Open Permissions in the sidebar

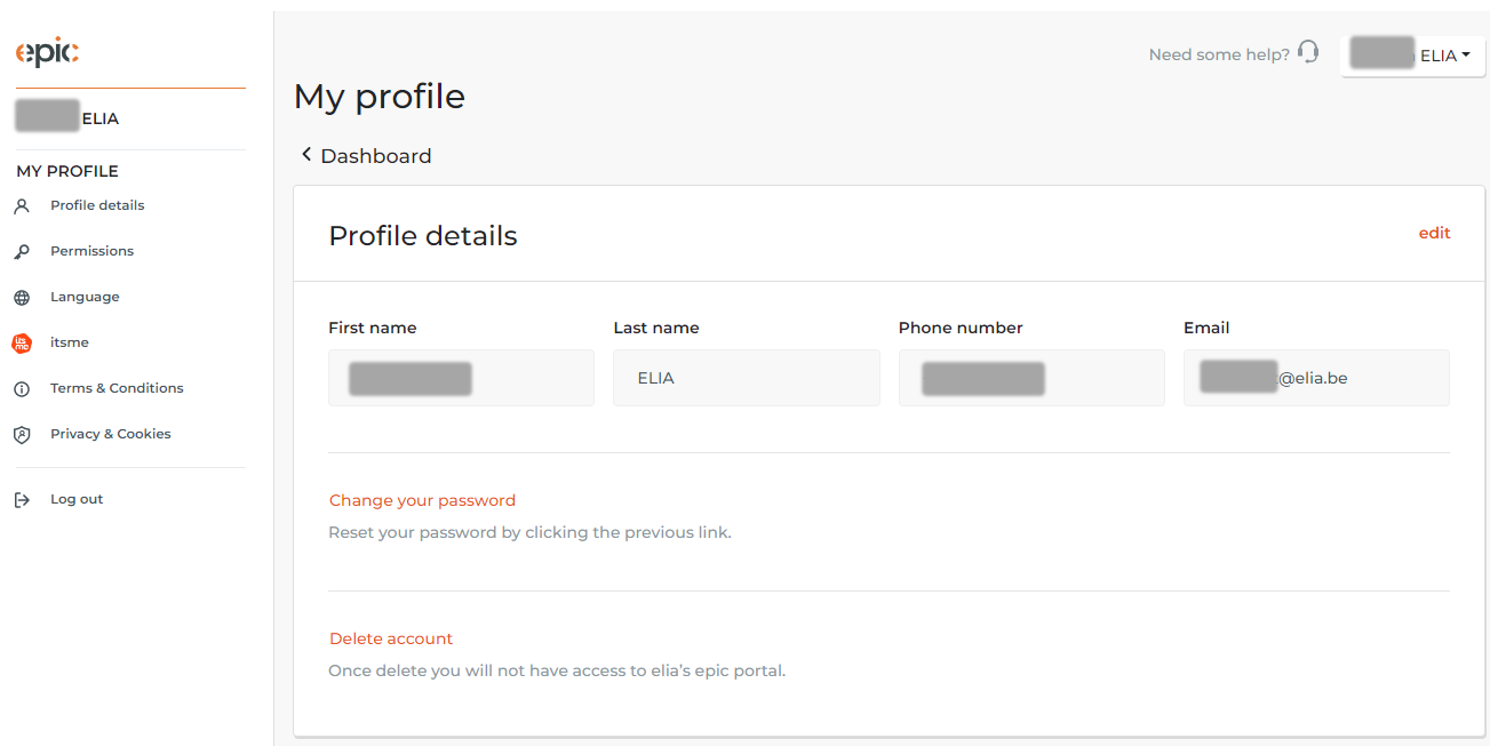click(x=92, y=251)
